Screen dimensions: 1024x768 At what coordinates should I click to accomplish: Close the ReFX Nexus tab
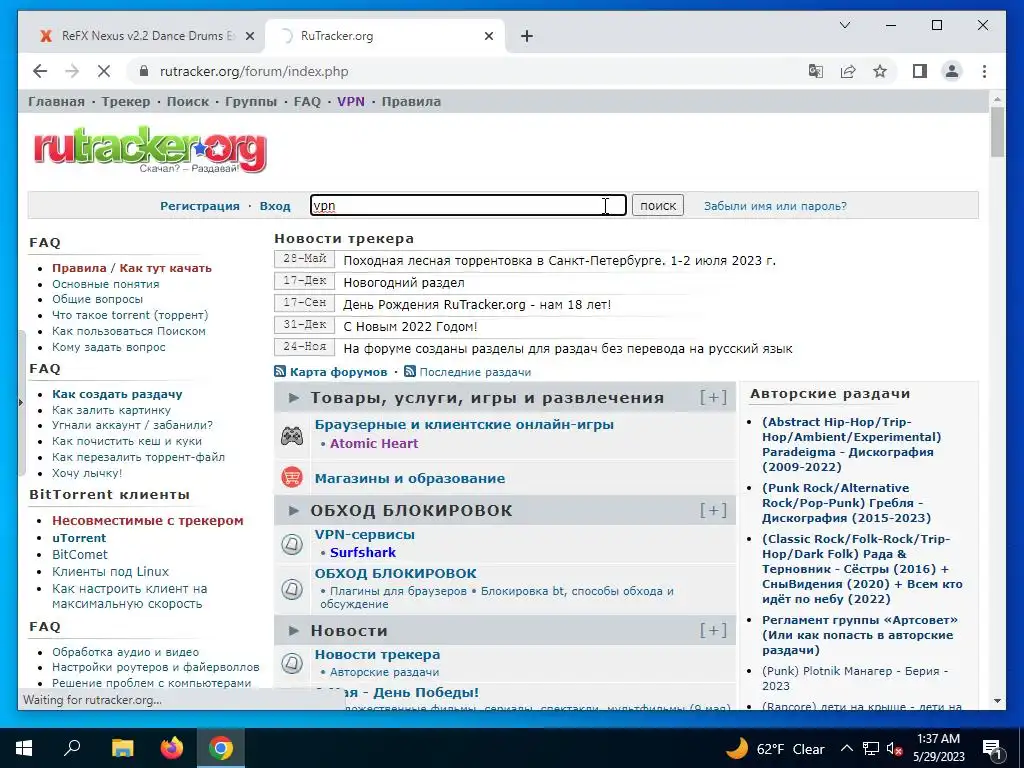pyautogui.click(x=249, y=36)
